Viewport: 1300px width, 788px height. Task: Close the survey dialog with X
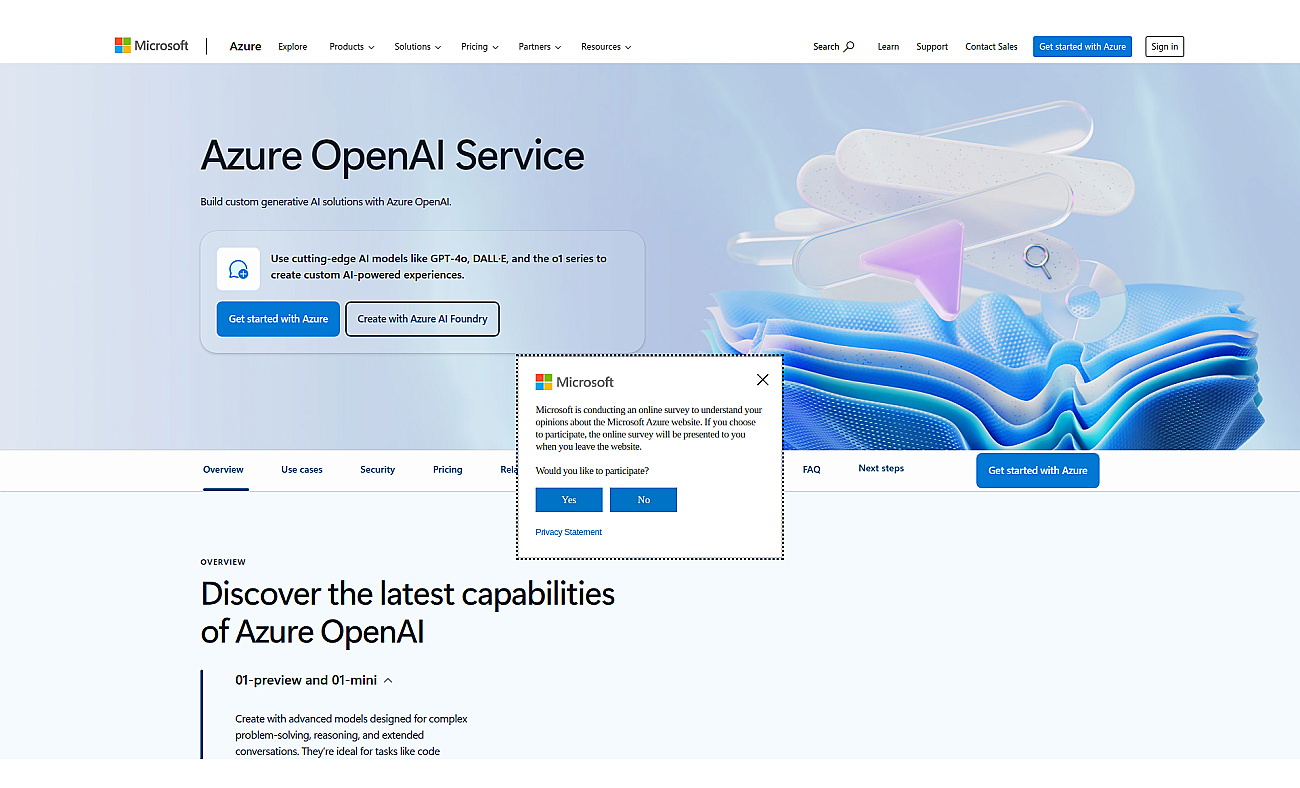763,380
